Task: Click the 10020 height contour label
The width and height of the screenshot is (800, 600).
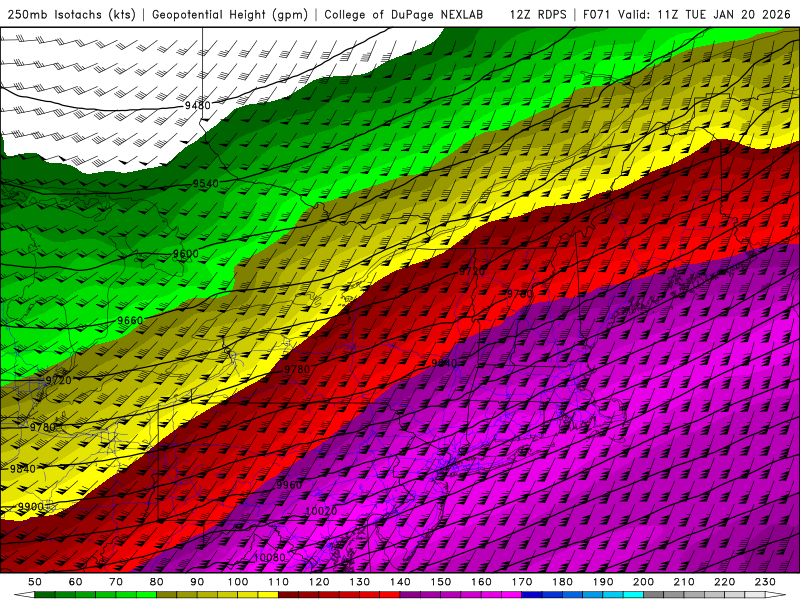Action: point(321,511)
